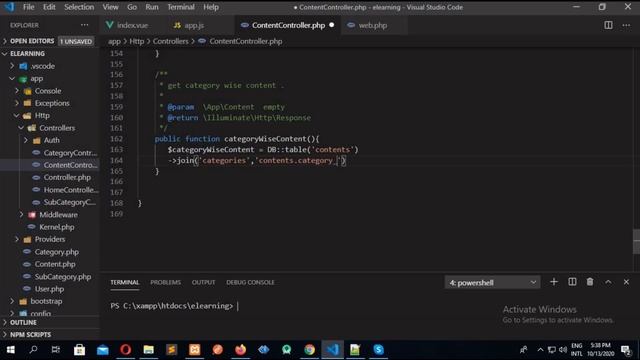The height and width of the screenshot is (360, 640).
Task: Open the powershell terminal selector dropdown
Action: 492,282
